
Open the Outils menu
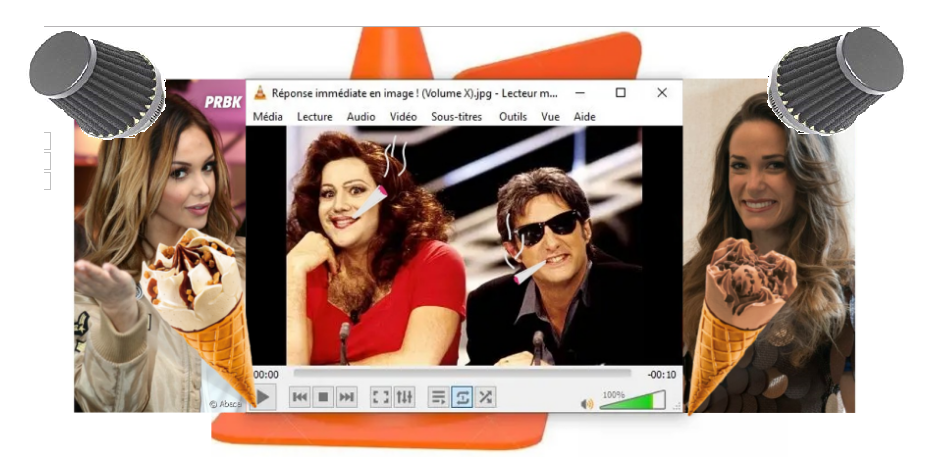point(512,117)
